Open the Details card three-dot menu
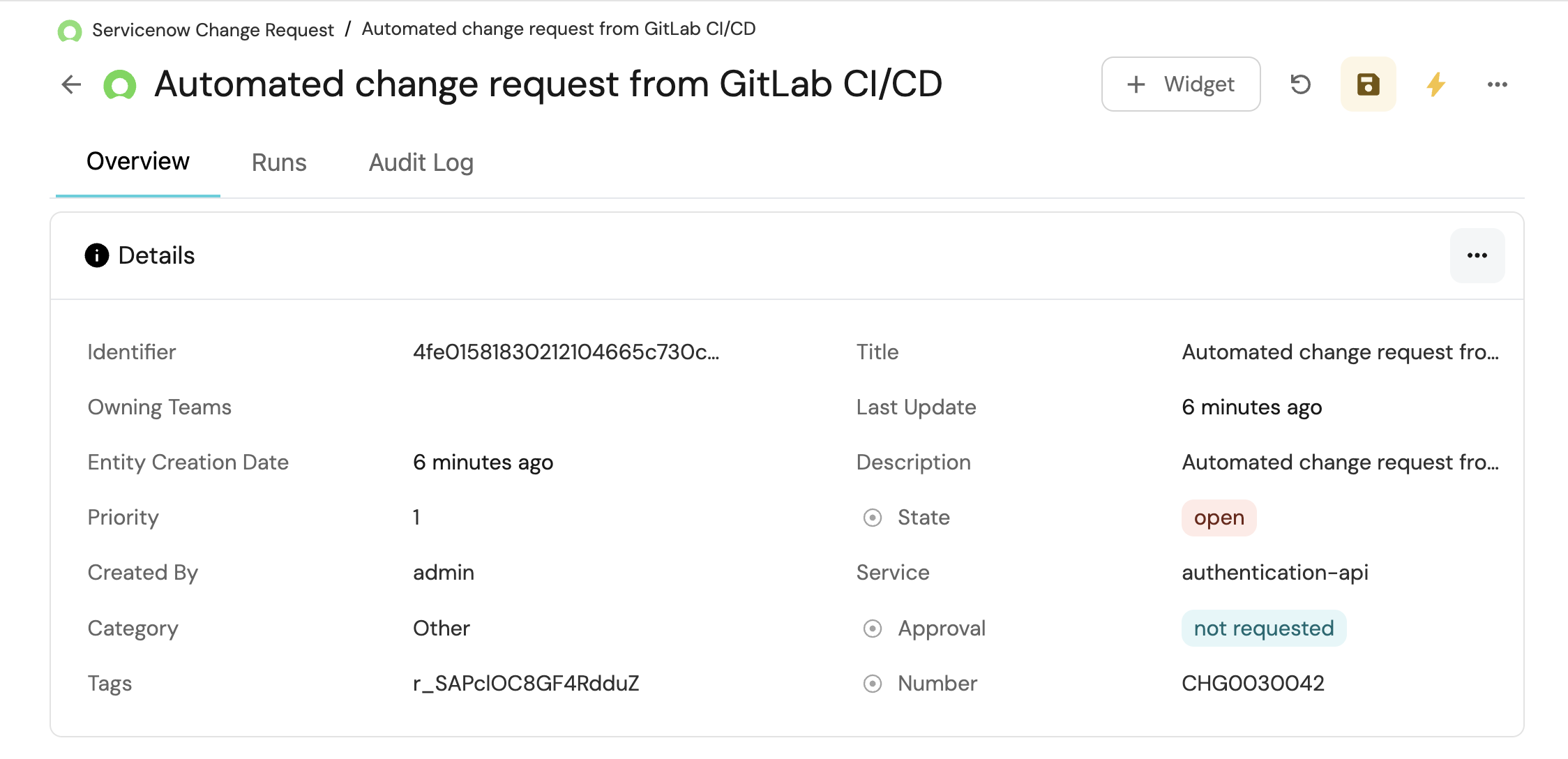Viewport: 1568px width, 759px height. [1477, 255]
